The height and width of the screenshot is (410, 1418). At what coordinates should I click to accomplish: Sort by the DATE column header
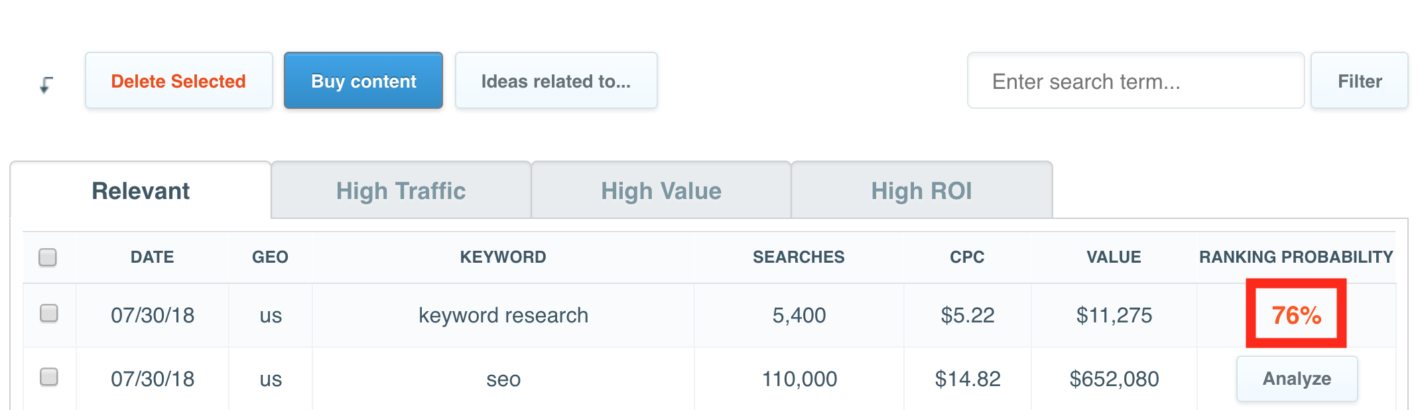pyautogui.click(x=152, y=257)
